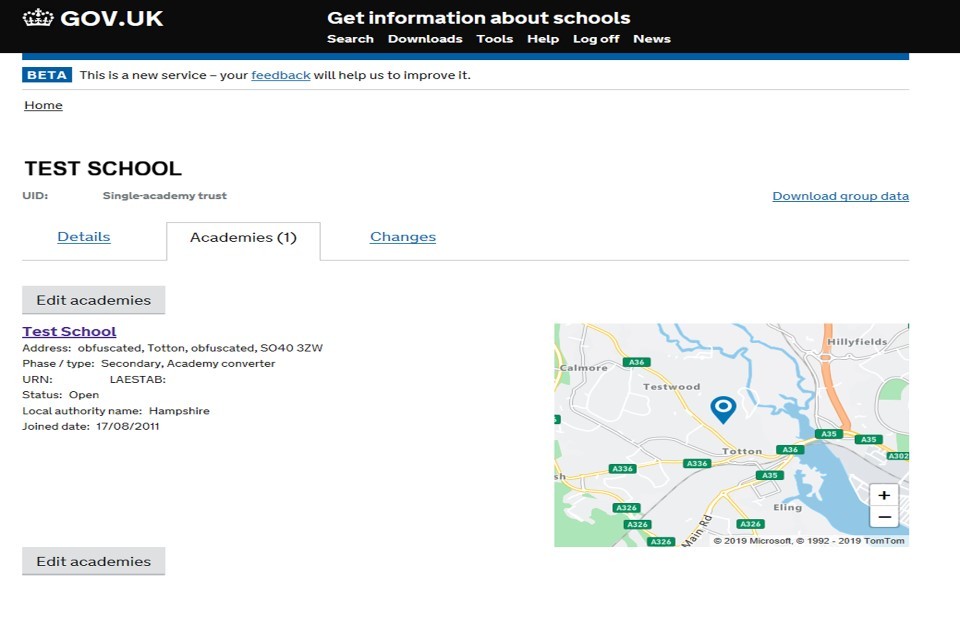
Task: Select the Academies (1) tab
Action: tap(243, 238)
